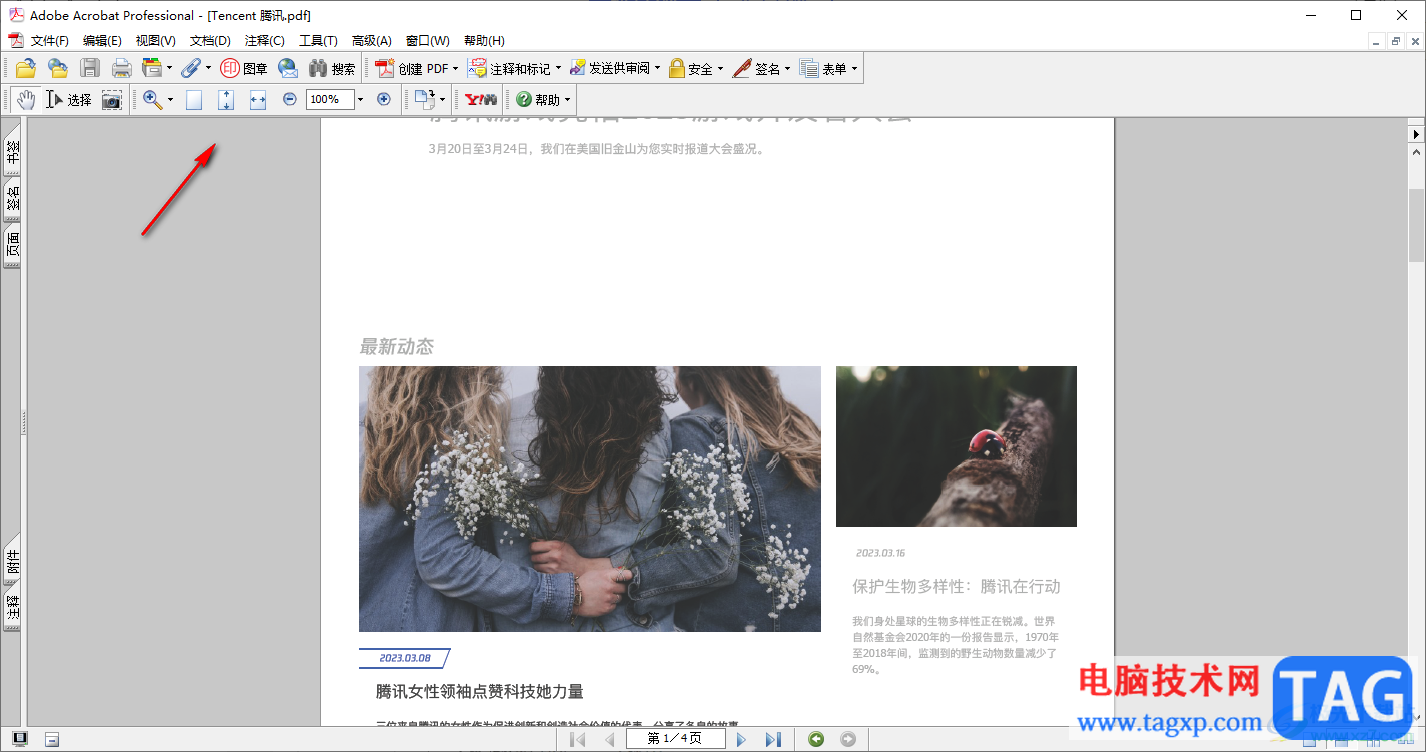Expand the paperclip attach dropdown arrow
The height and width of the screenshot is (752, 1426).
click(208, 68)
